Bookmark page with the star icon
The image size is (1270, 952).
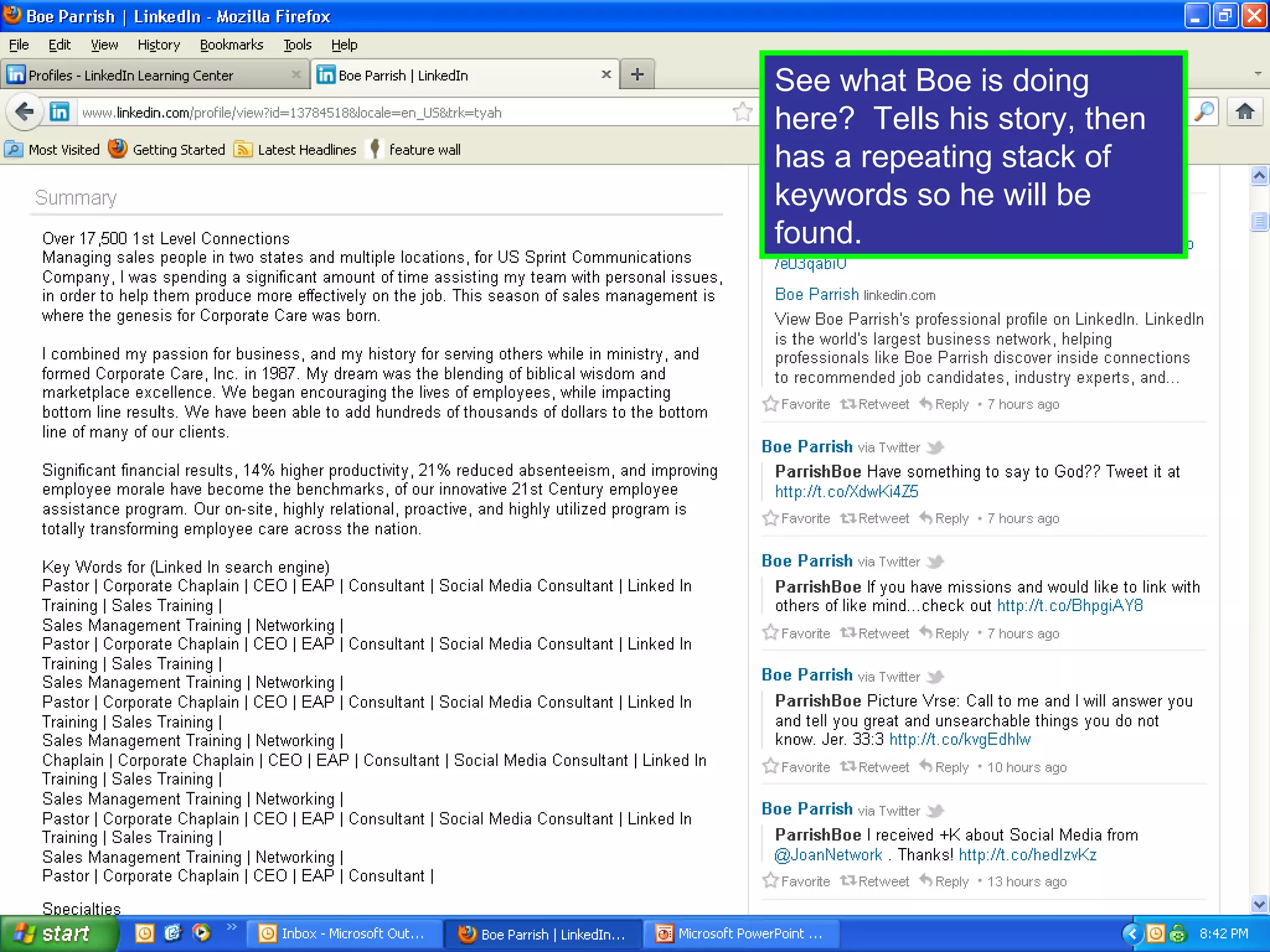point(742,112)
